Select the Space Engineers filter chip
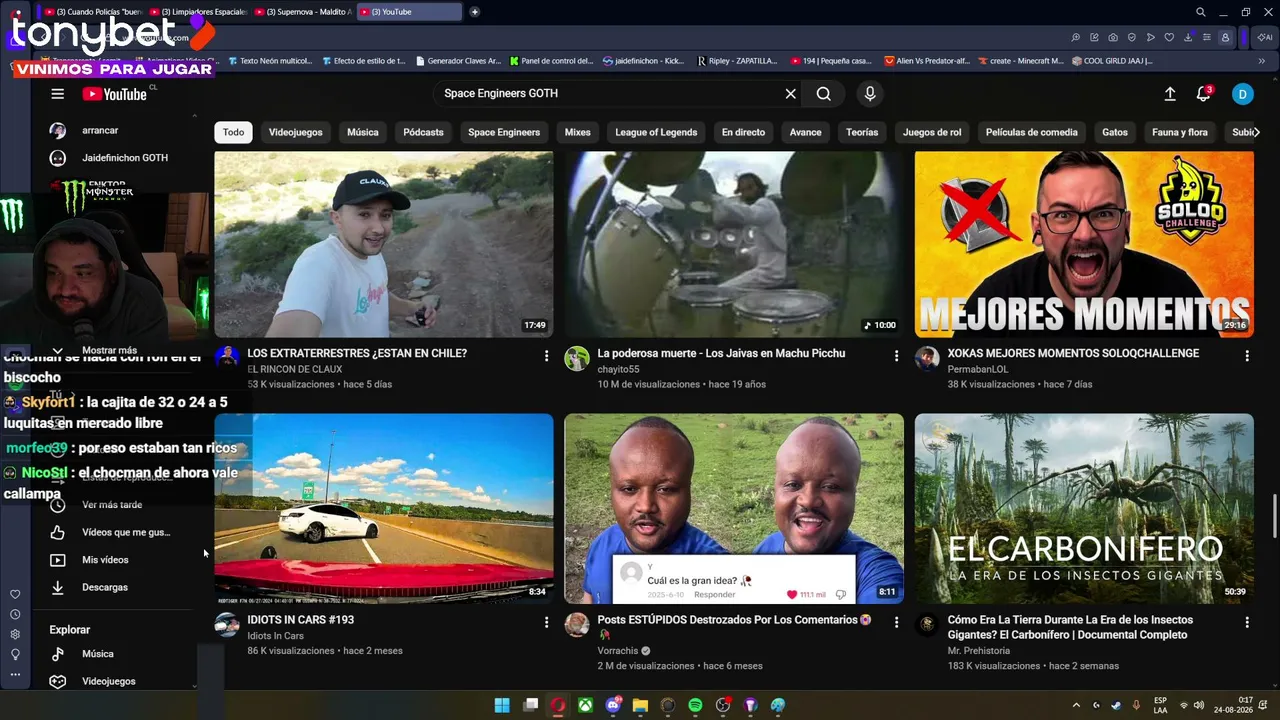Screen dimensions: 1280x720 (504, 132)
